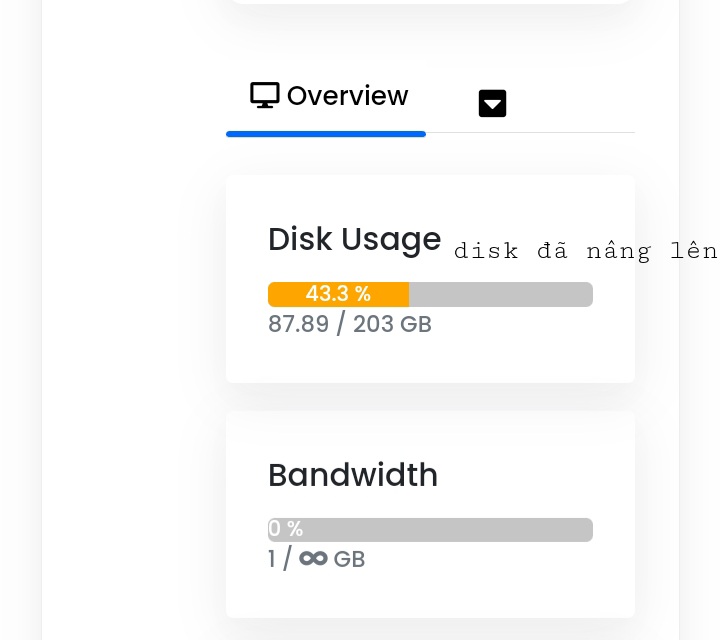Click the blue underline below Overview
The height and width of the screenshot is (640, 720).
[326, 133]
